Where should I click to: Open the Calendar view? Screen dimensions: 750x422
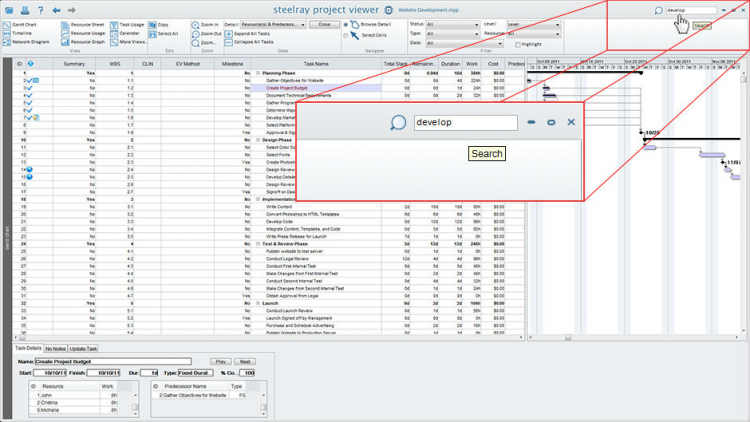pyautogui.click(x=125, y=33)
